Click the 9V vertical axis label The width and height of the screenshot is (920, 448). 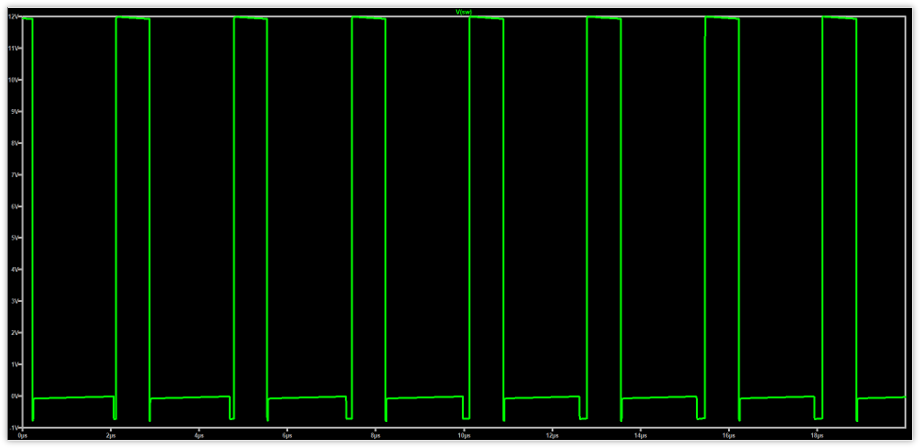(x=13, y=111)
